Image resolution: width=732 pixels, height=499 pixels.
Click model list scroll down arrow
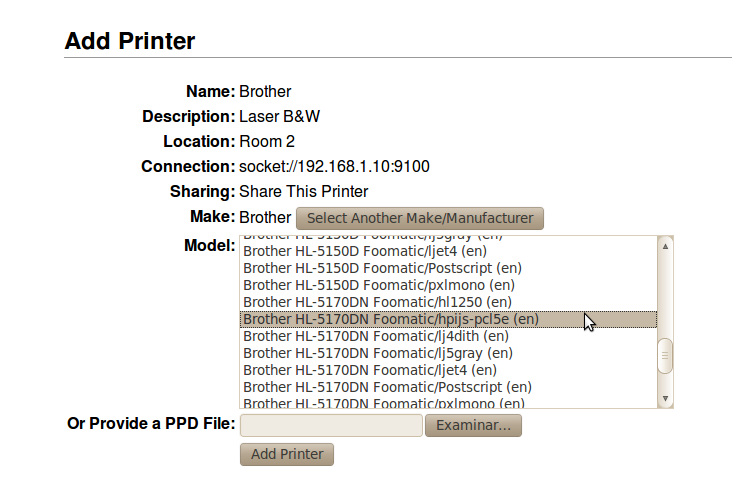coord(665,399)
